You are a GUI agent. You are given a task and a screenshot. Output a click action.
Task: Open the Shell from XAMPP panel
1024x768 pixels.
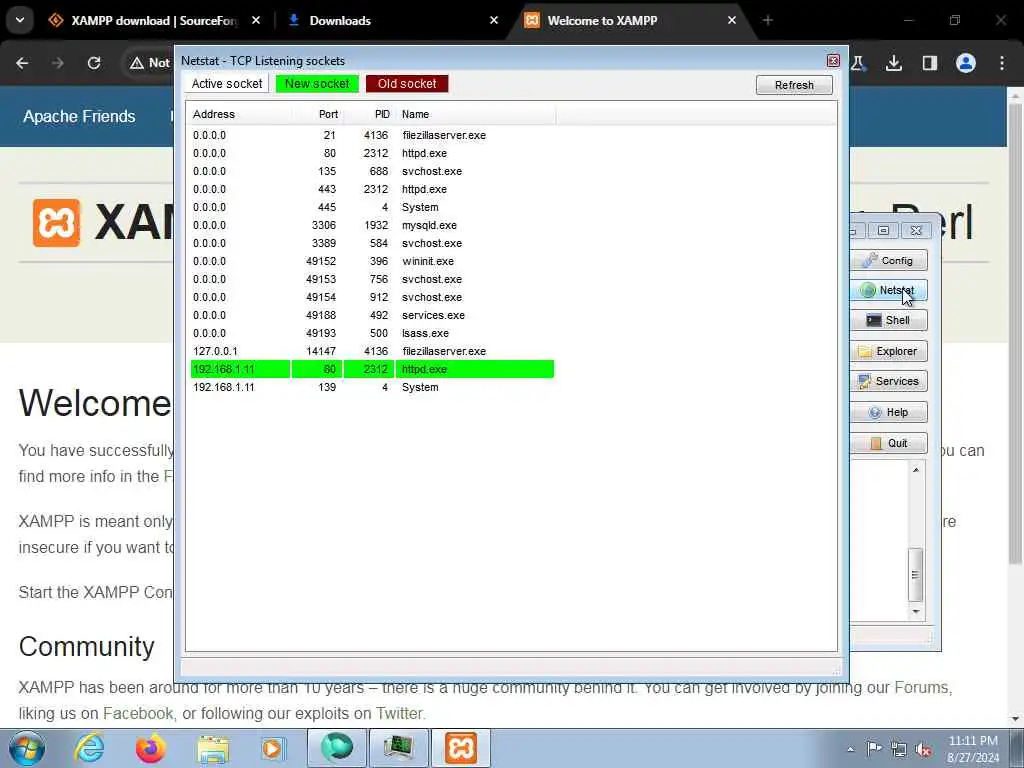889,320
